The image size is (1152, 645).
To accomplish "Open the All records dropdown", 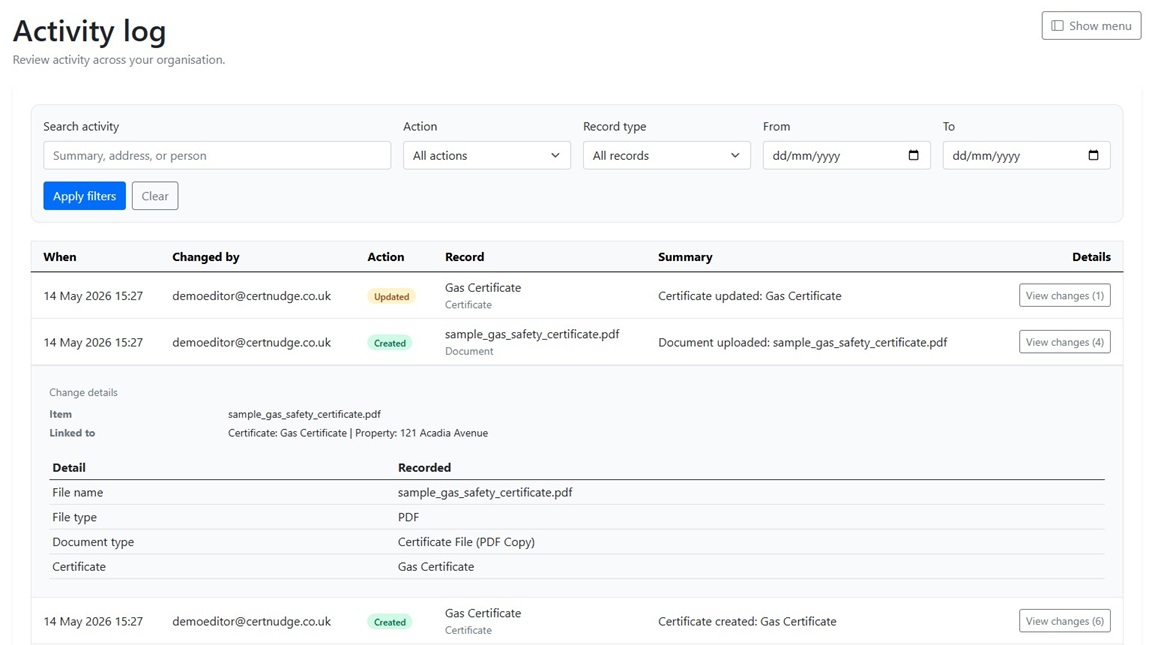I will pos(666,156).
